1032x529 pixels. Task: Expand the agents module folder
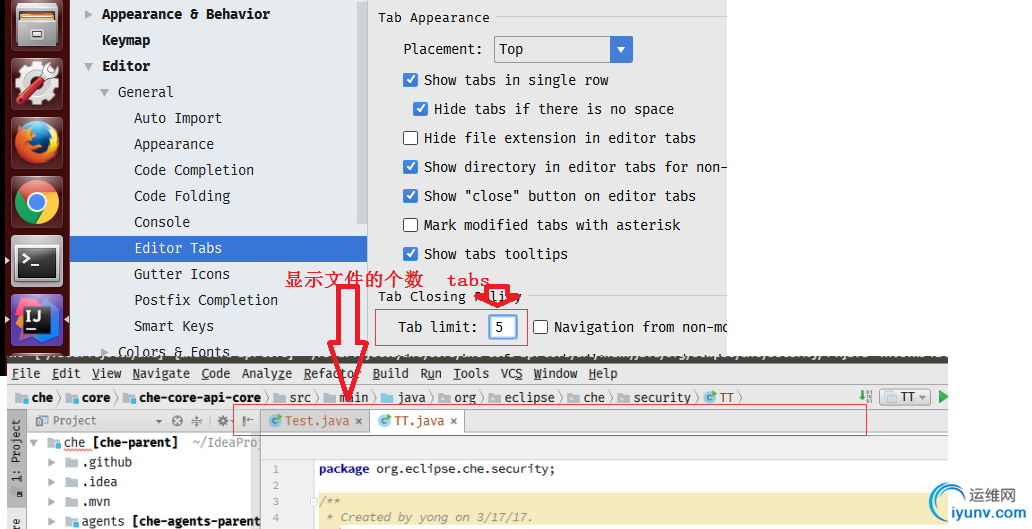click(52, 522)
